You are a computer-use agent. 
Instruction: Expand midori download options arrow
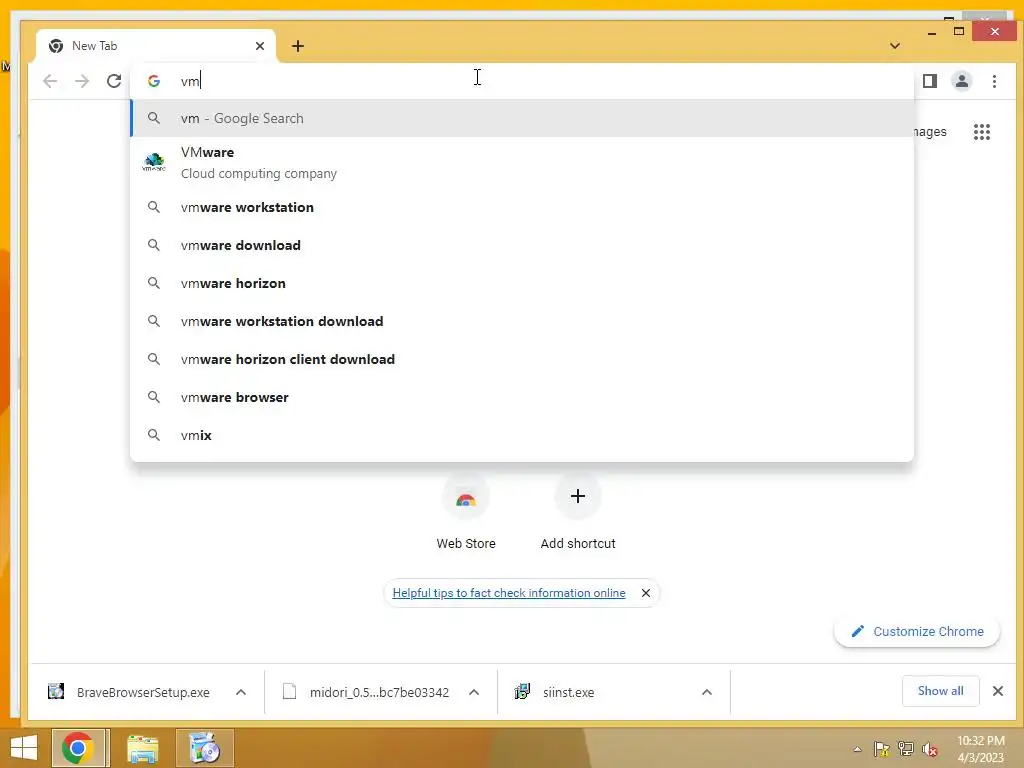[473, 692]
